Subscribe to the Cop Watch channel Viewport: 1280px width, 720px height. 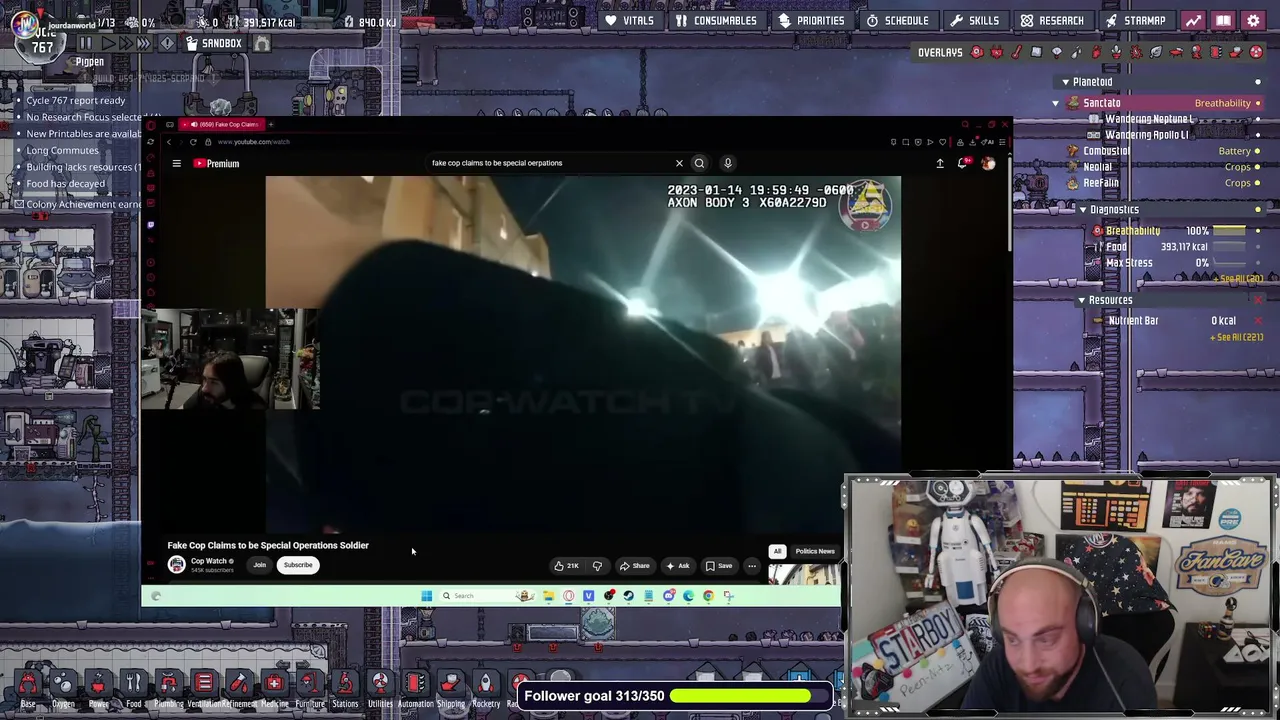coord(298,565)
